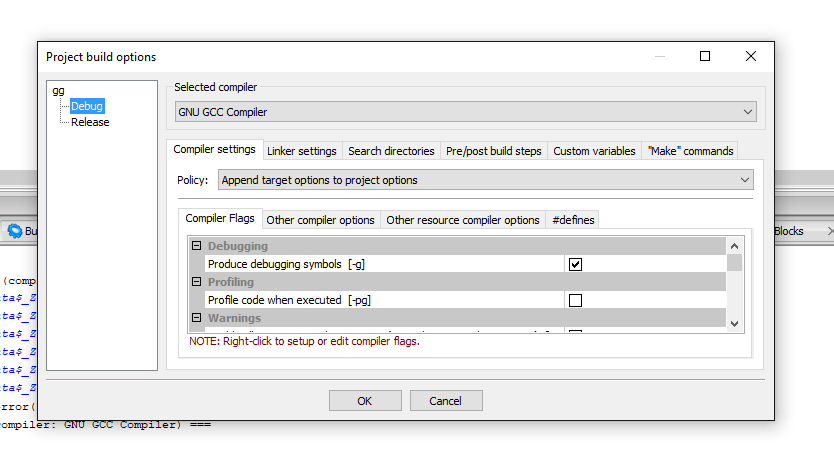The width and height of the screenshot is (834, 454).
Task: Open Other resource compiler options tab
Action: point(462,220)
